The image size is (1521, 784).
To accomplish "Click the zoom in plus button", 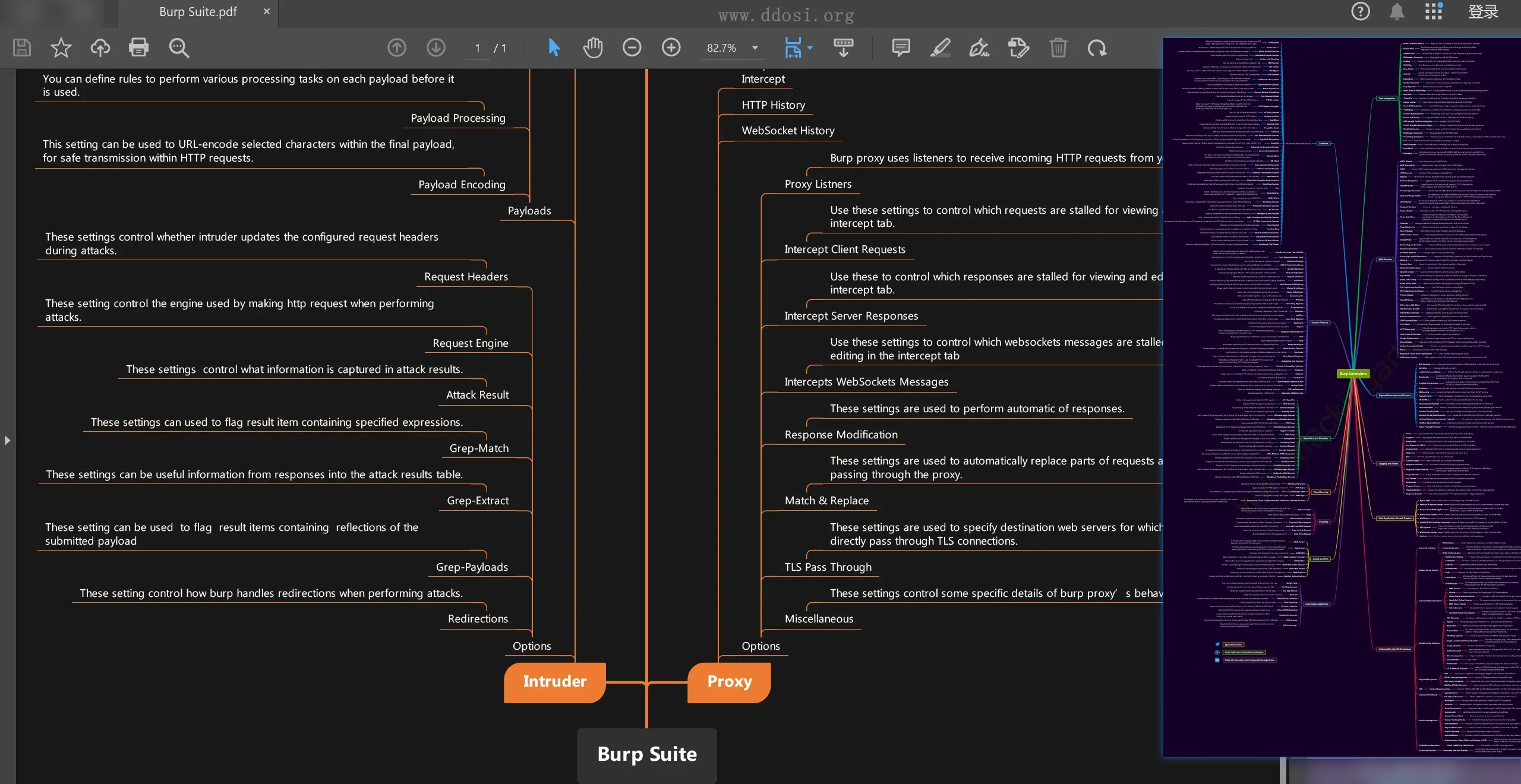I will point(671,48).
